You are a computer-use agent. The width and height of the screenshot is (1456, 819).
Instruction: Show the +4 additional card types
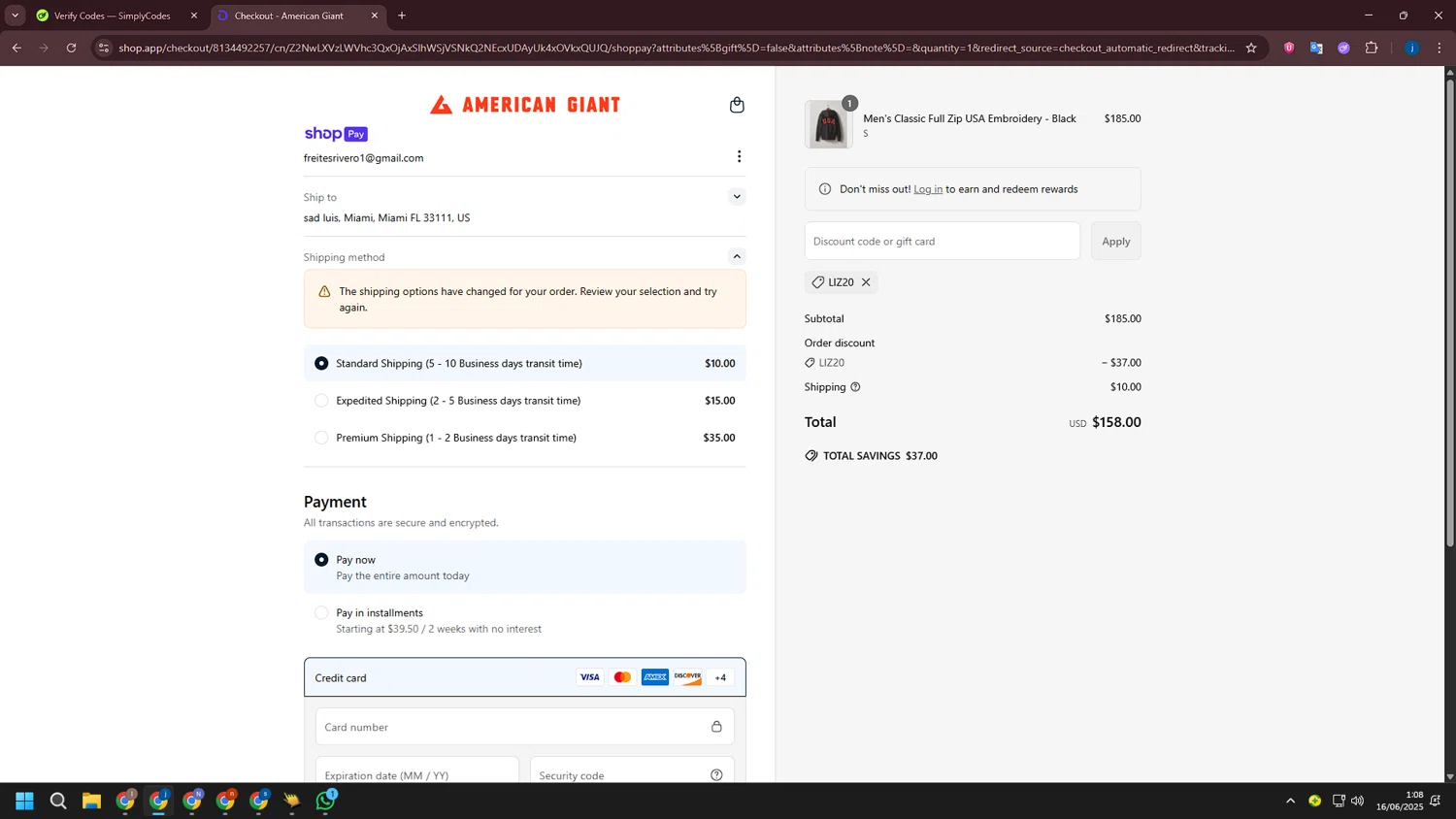coord(720,677)
